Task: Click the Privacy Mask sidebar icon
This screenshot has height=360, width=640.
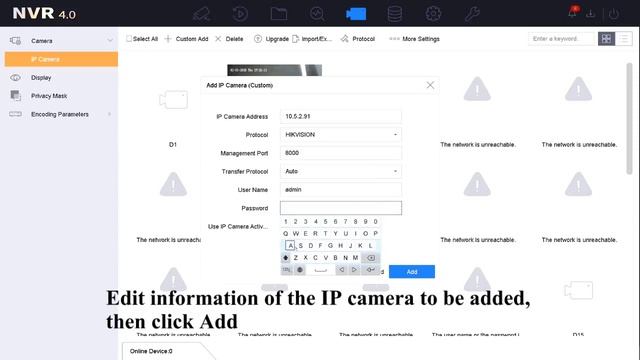Action: point(16,96)
